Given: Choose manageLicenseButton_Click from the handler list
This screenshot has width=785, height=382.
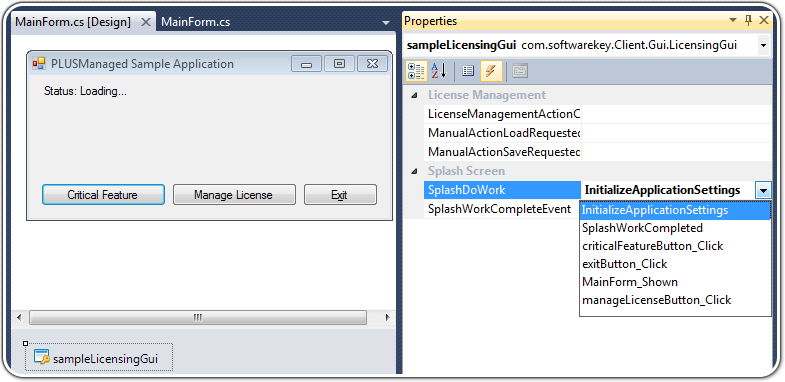Looking at the screenshot, I should 675,300.
